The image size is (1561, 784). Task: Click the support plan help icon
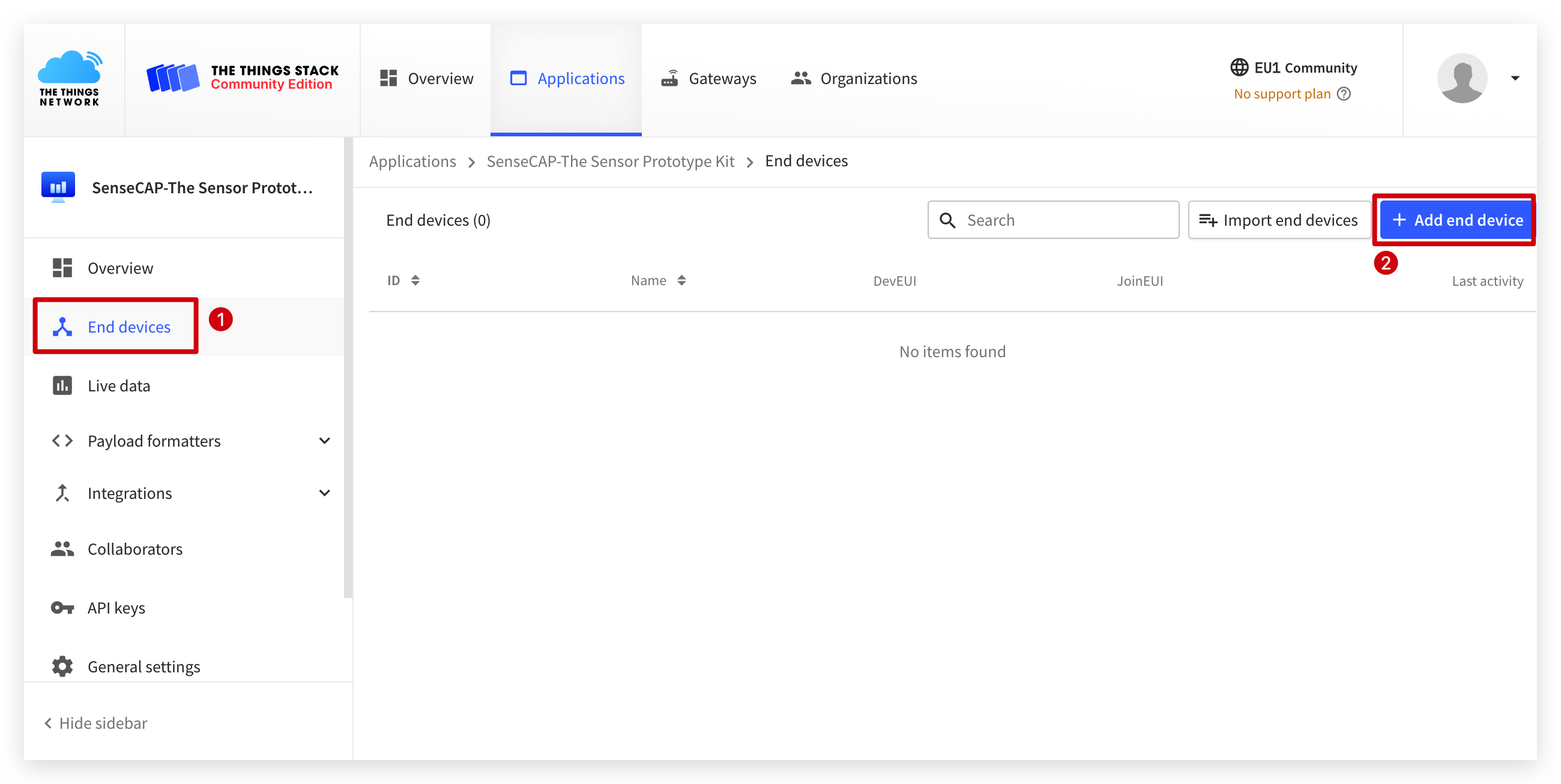1344,94
